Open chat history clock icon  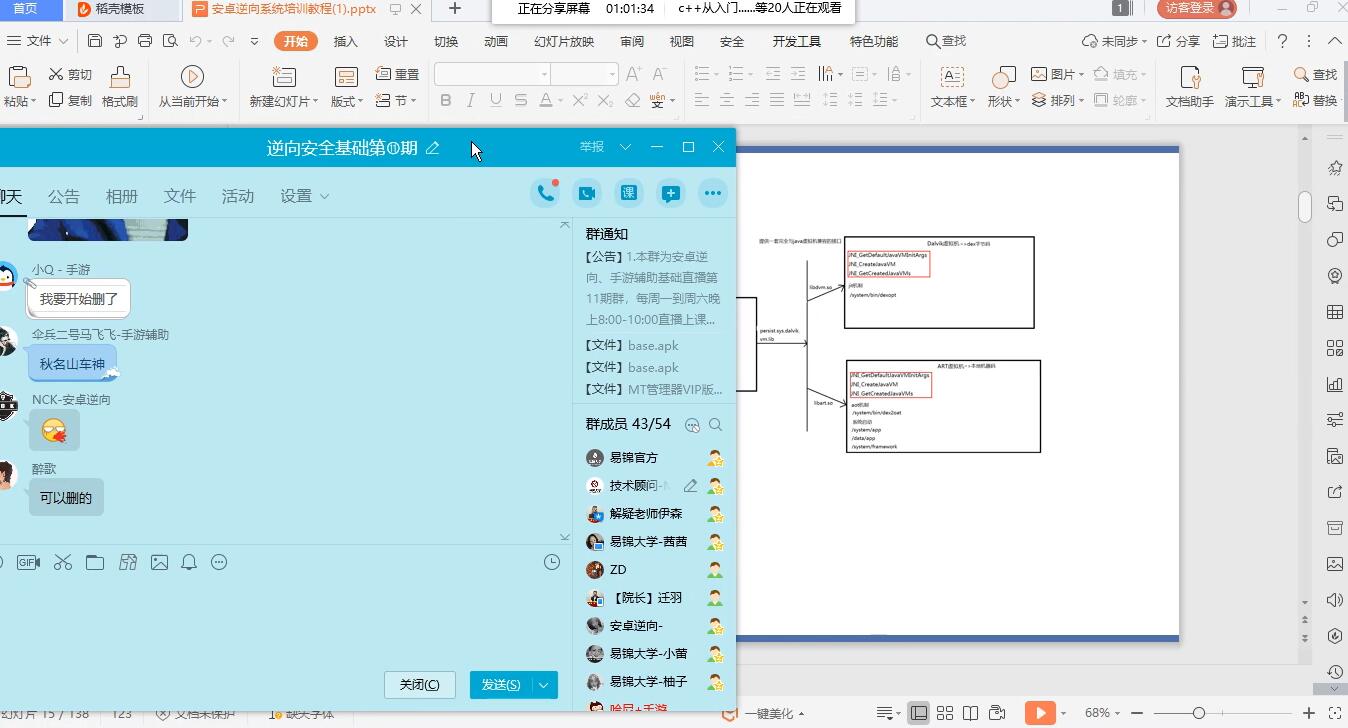552,563
